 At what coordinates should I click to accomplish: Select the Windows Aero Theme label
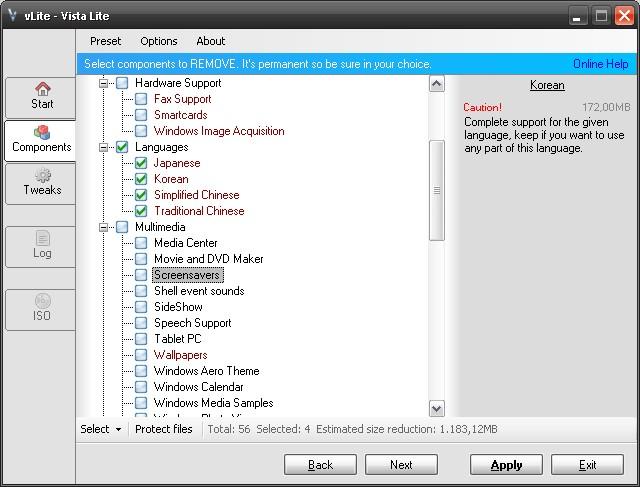pos(207,371)
